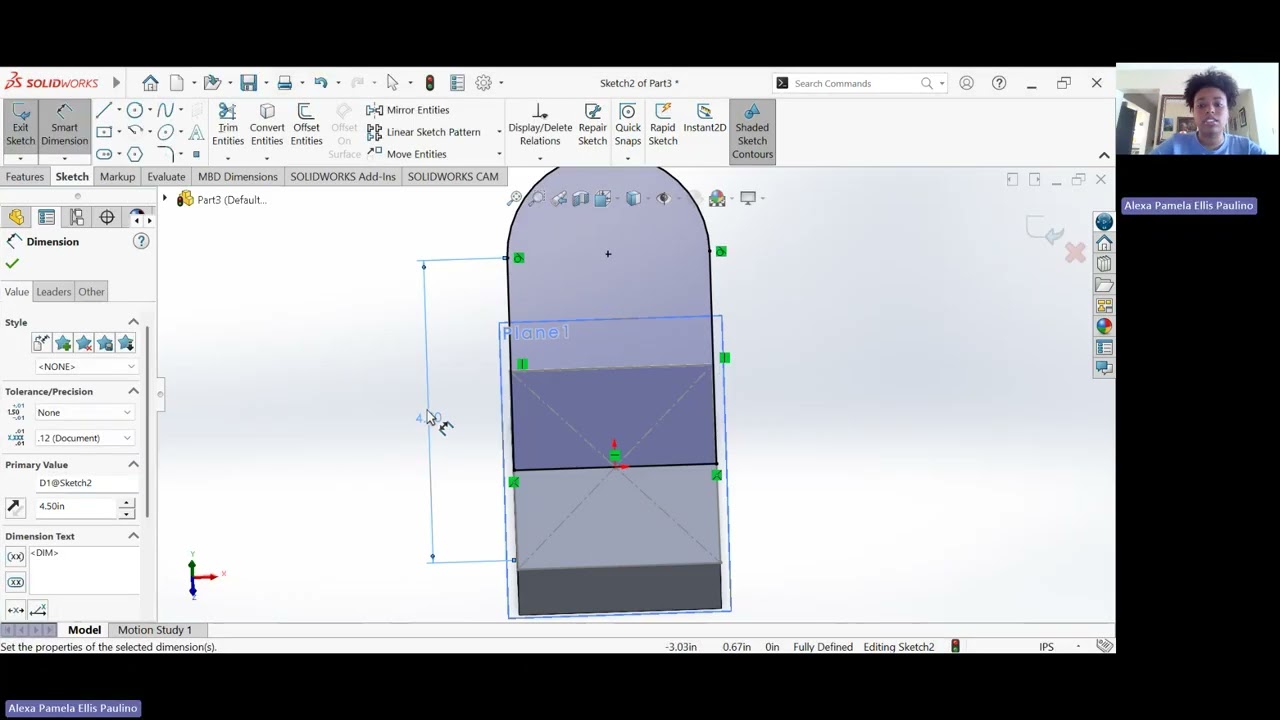
Task: Click the Zoom to Fit view icon
Action: coord(514,199)
